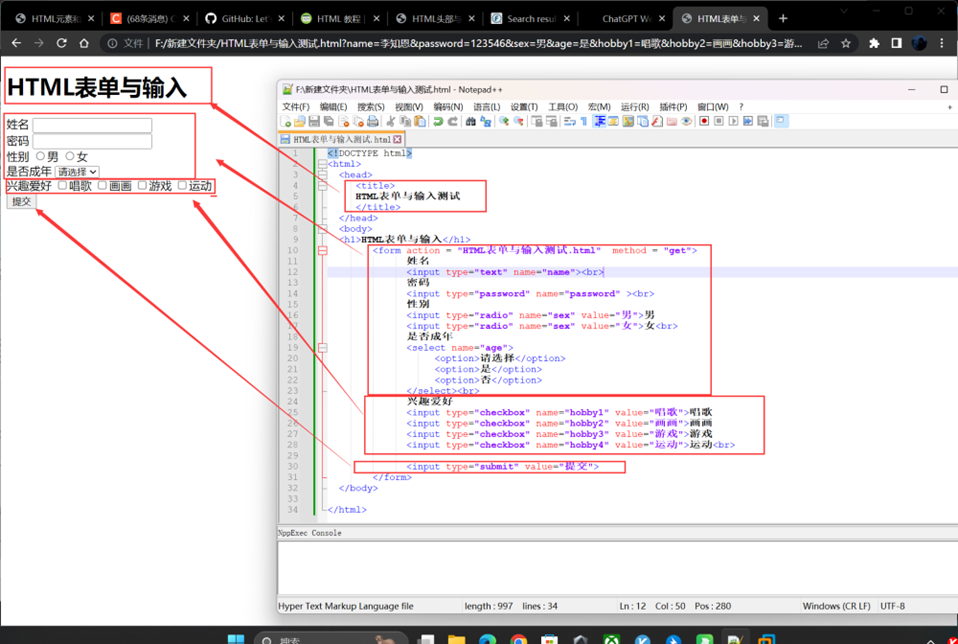
Task: Select the 男 radio button
Action: 41,156
